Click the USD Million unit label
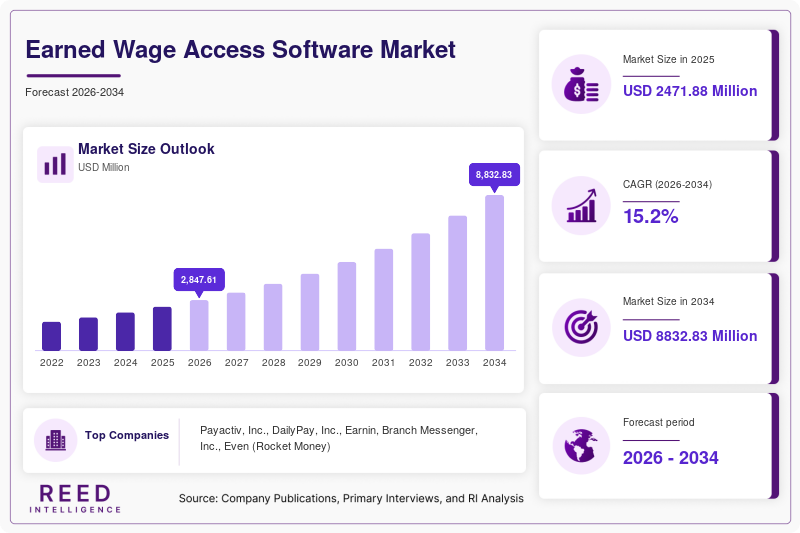Image resolution: width=800 pixels, height=533 pixels. (104, 167)
